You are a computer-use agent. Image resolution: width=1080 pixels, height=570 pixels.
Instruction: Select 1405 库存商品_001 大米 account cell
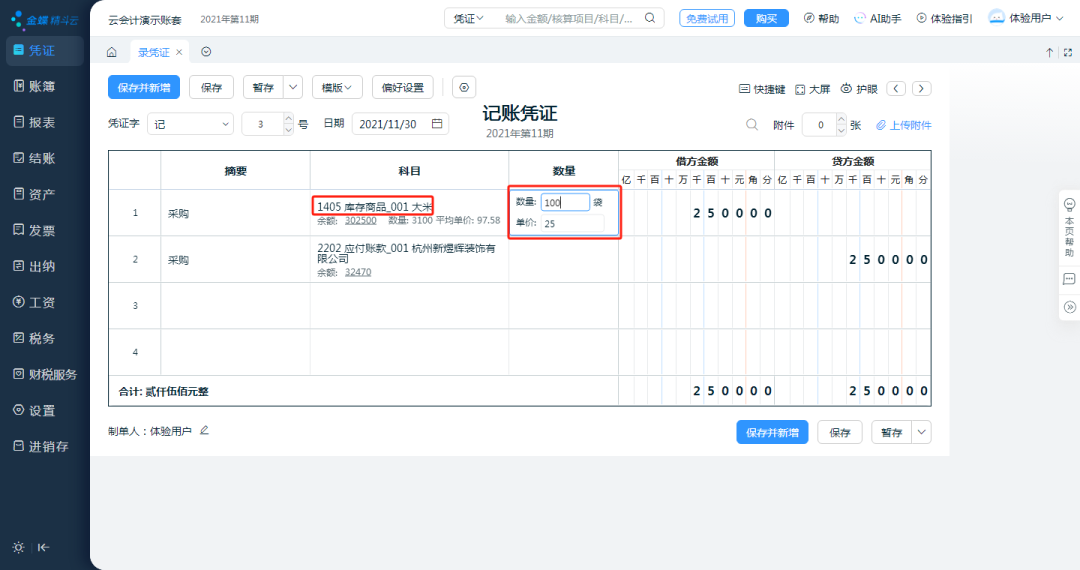pyautogui.click(x=409, y=213)
